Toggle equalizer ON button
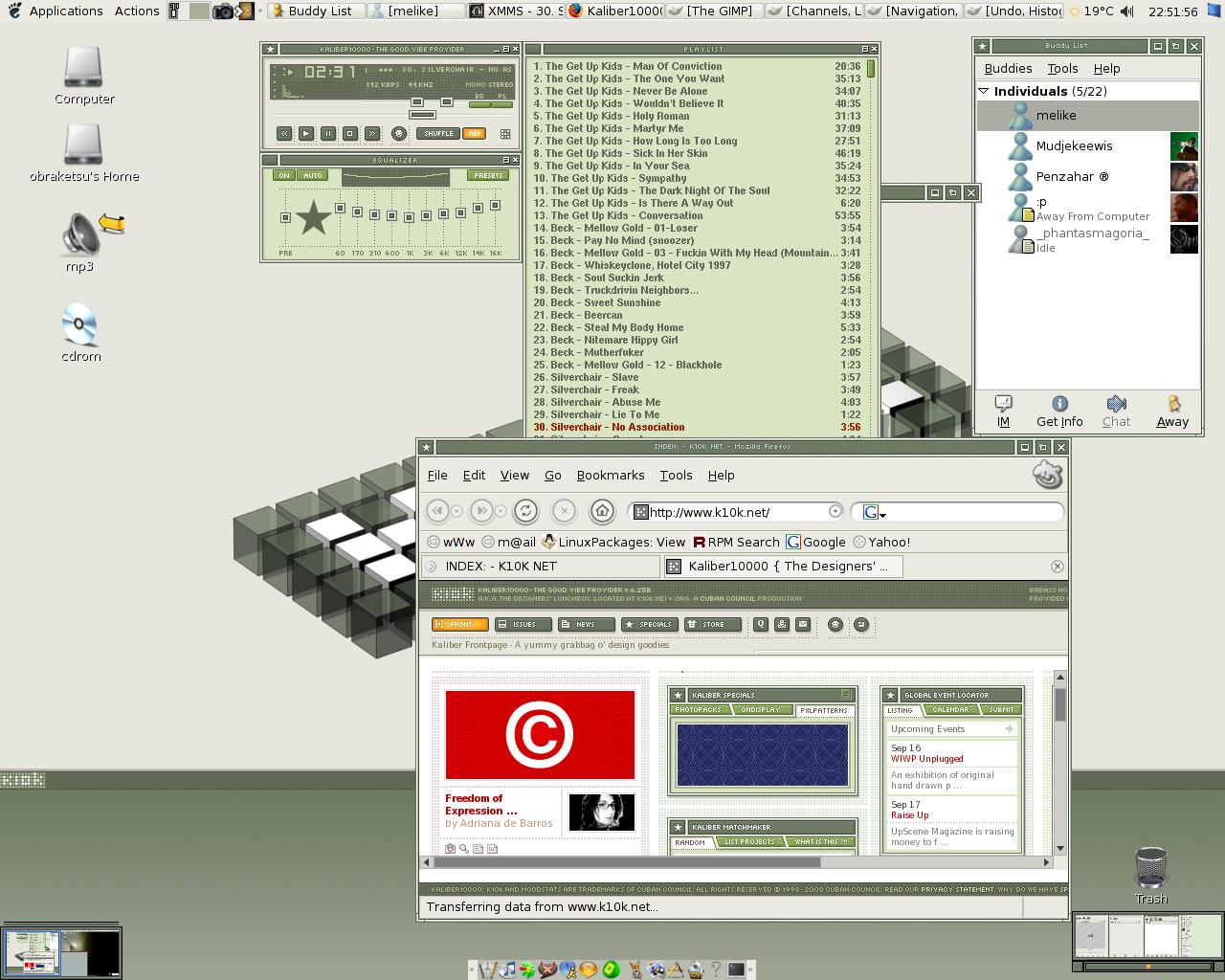 pyautogui.click(x=283, y=175)
